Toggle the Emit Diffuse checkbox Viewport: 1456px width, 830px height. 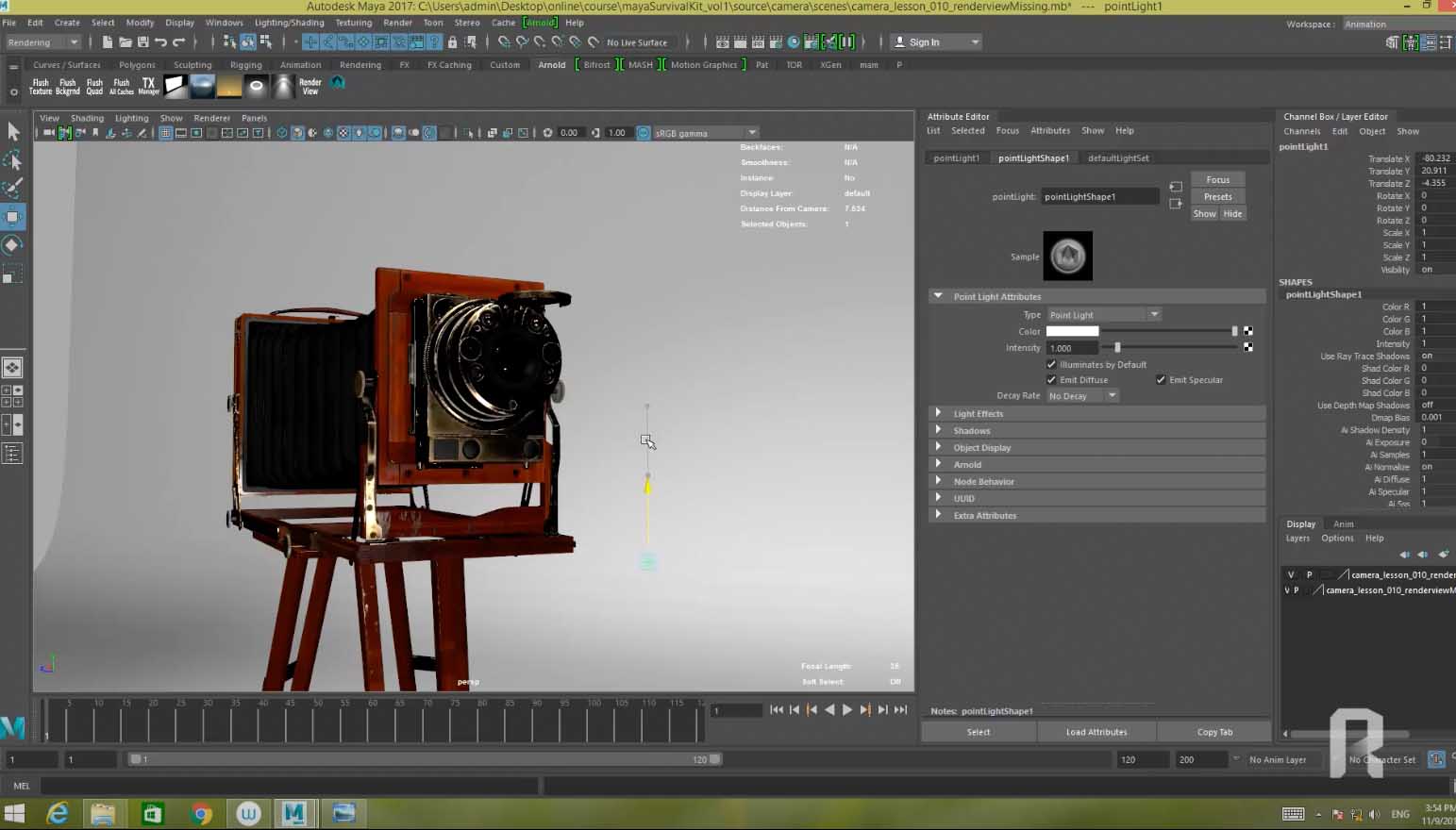(x=1051, y=380)
